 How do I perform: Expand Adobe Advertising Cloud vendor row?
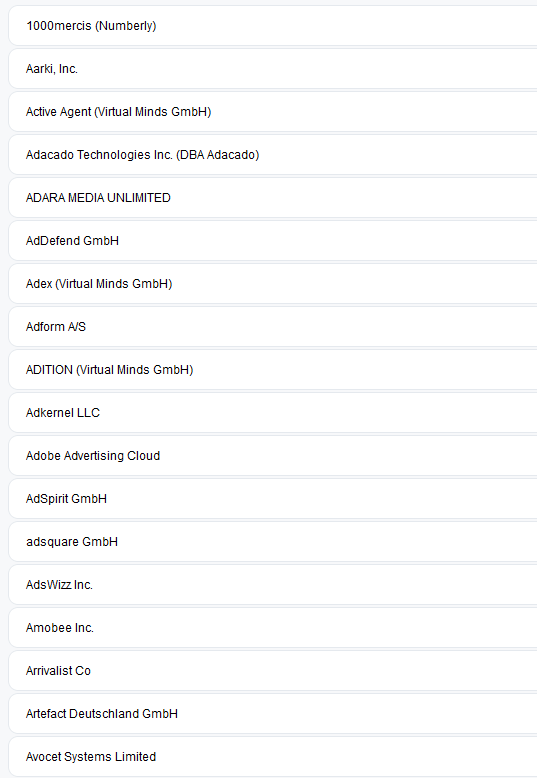(x=273, y=456)
